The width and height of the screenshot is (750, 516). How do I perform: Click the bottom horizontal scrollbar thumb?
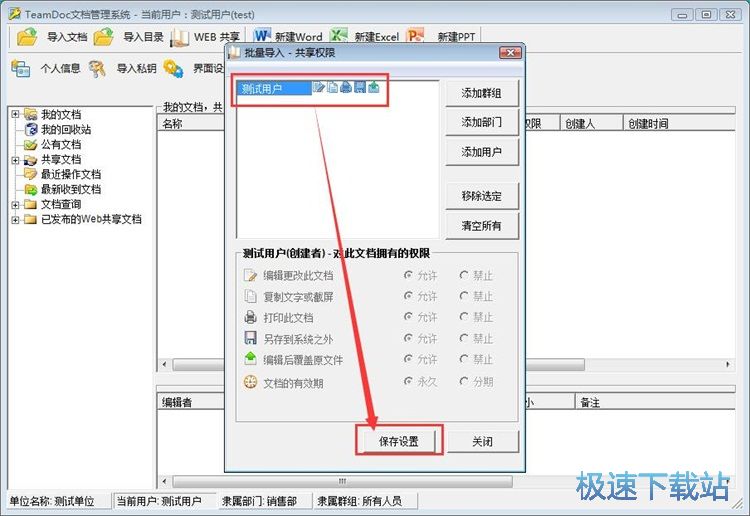[342, 481]
